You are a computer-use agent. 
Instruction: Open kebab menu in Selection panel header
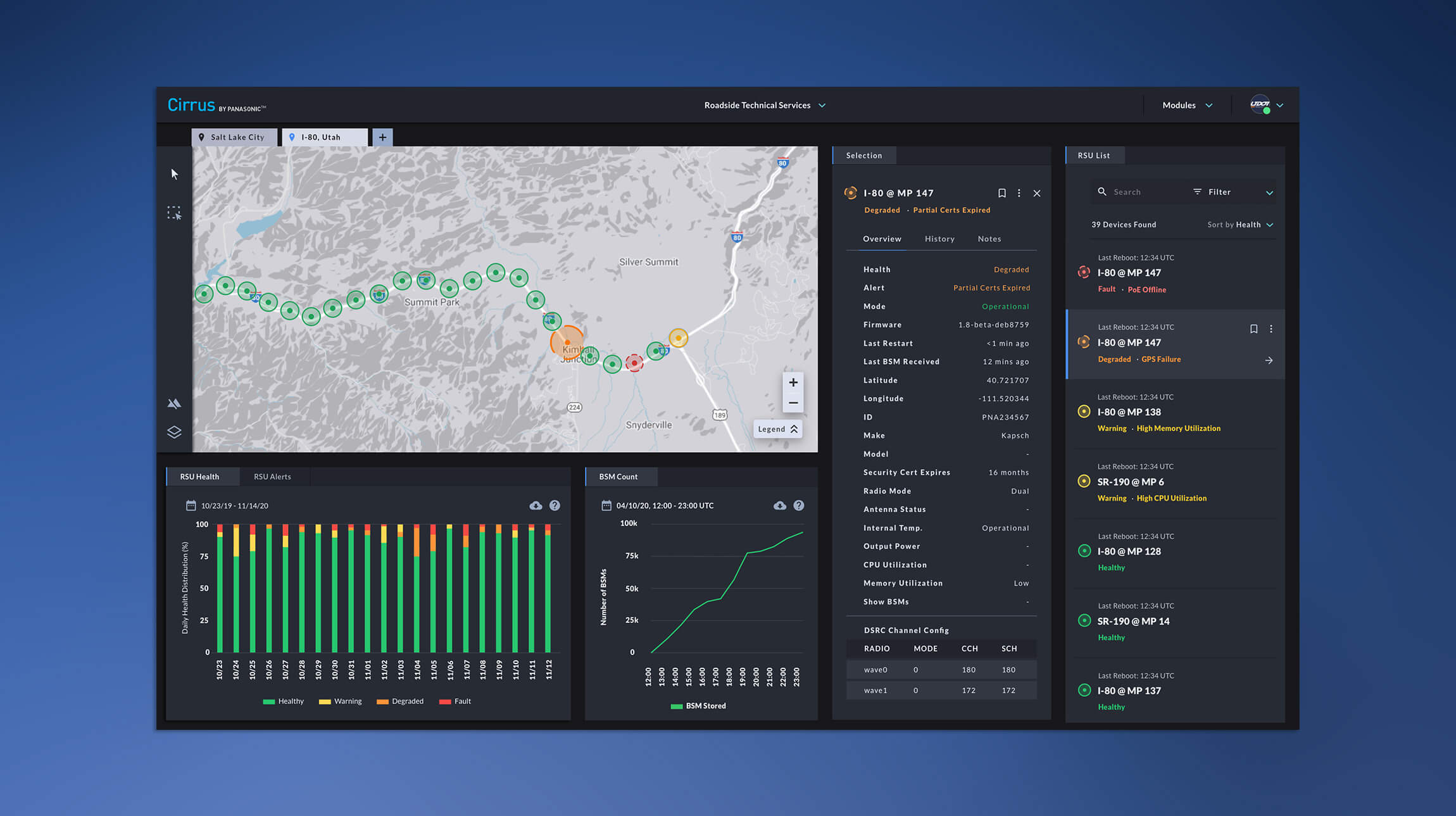click(x=1019, y=193)
